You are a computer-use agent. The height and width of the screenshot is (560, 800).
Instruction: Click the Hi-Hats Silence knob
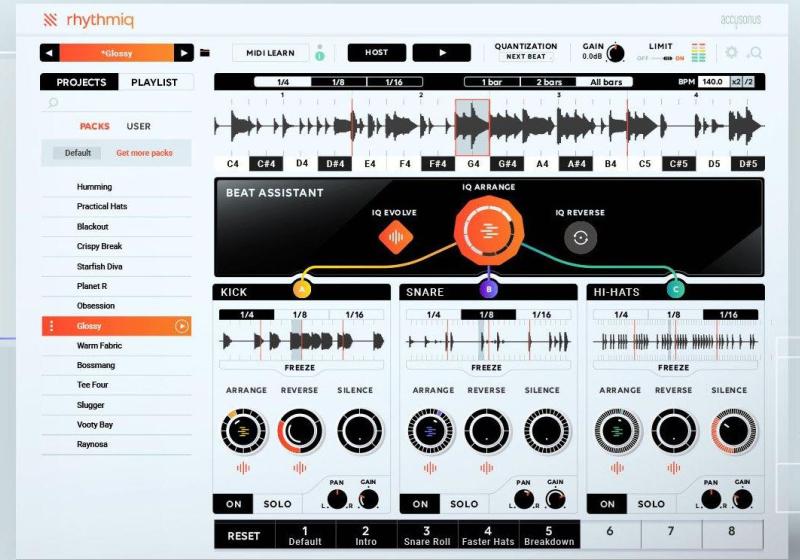point(729,431)
